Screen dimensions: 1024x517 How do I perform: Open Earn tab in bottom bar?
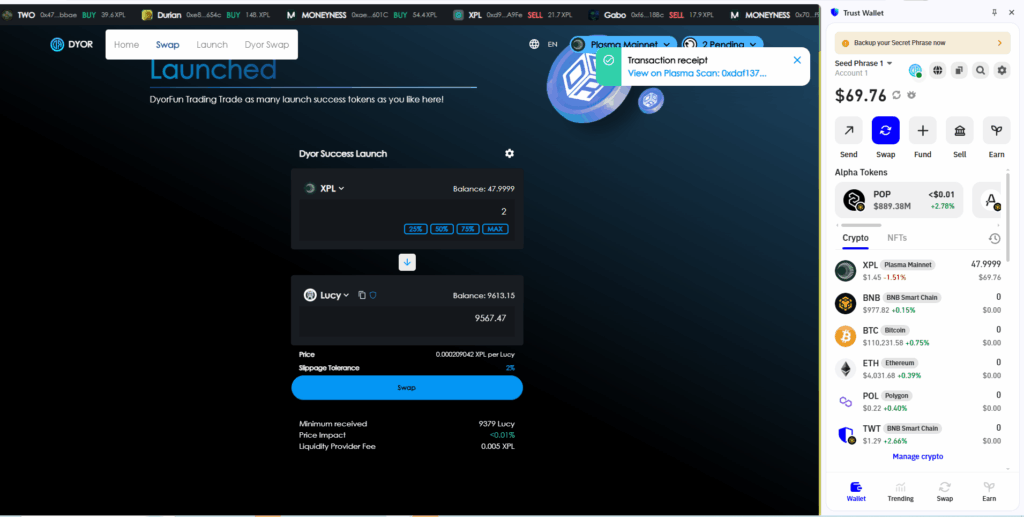(989, 492)
